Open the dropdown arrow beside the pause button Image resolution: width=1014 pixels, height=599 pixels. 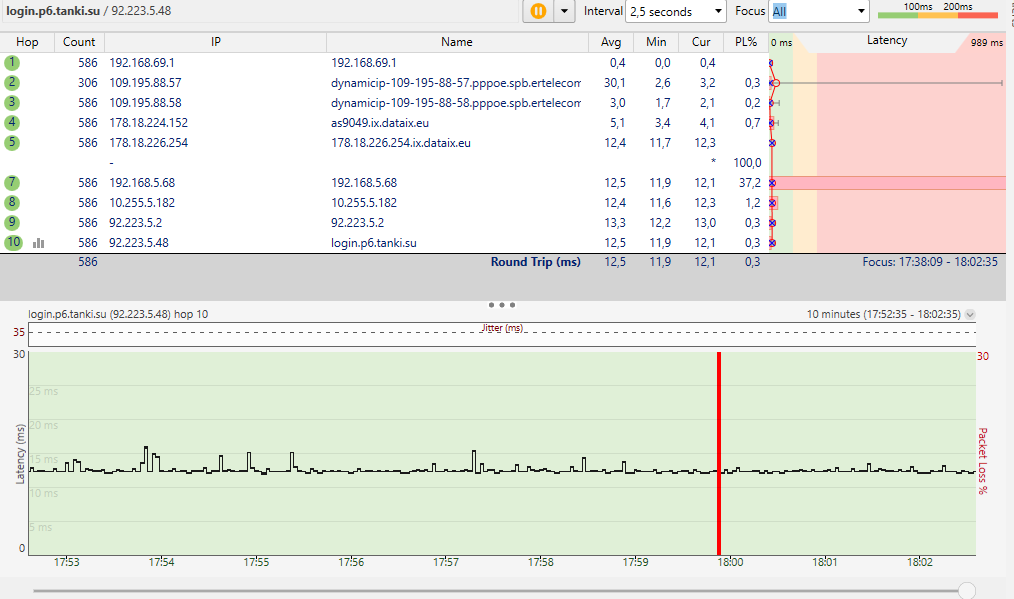pos(564,11)
